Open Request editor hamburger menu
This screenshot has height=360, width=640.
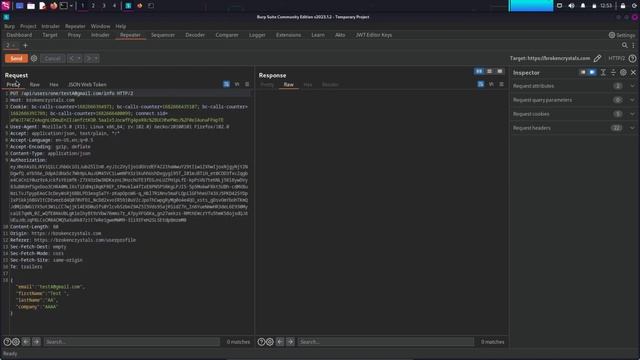click(x=247, y=84)
